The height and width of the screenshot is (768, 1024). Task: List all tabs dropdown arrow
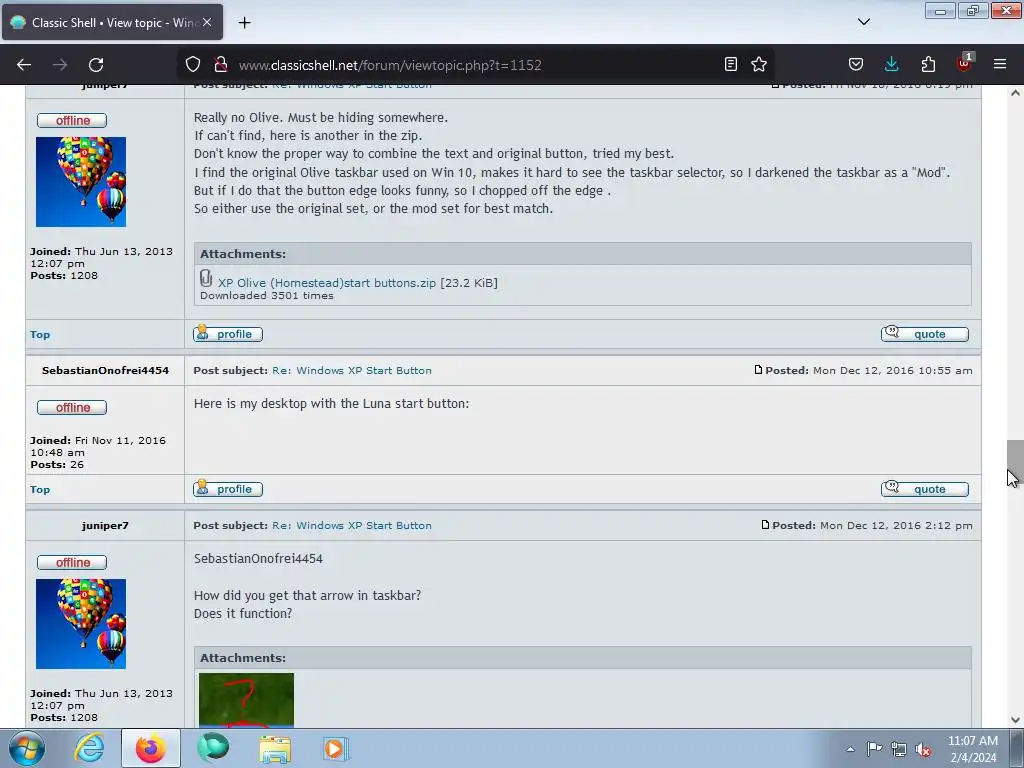(864, 22)
